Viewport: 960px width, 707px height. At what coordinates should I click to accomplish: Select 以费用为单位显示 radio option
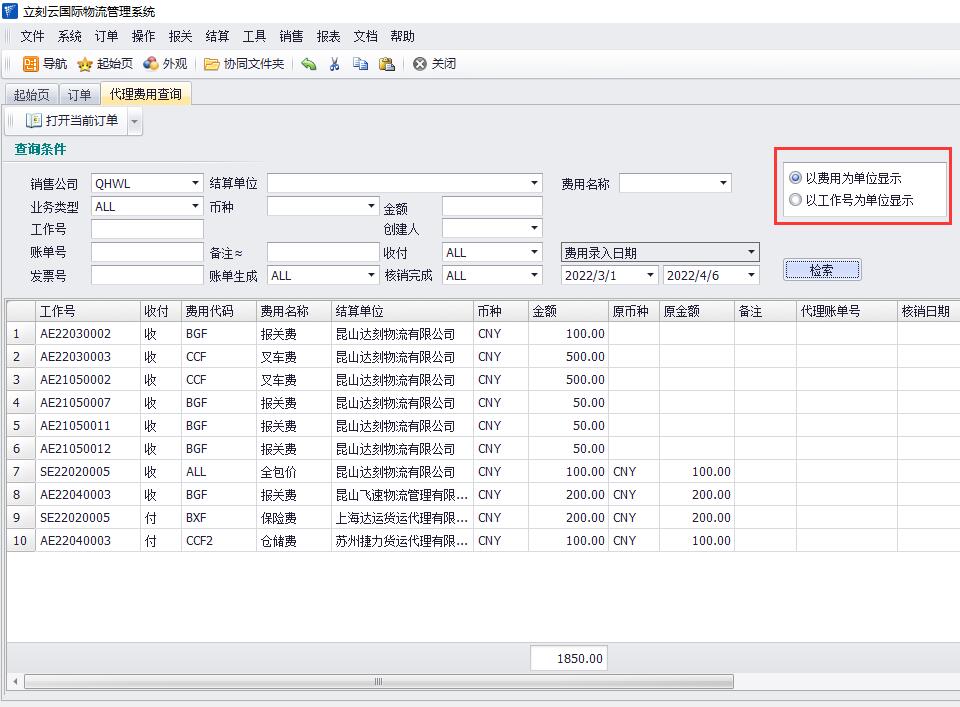click(795, 178)
